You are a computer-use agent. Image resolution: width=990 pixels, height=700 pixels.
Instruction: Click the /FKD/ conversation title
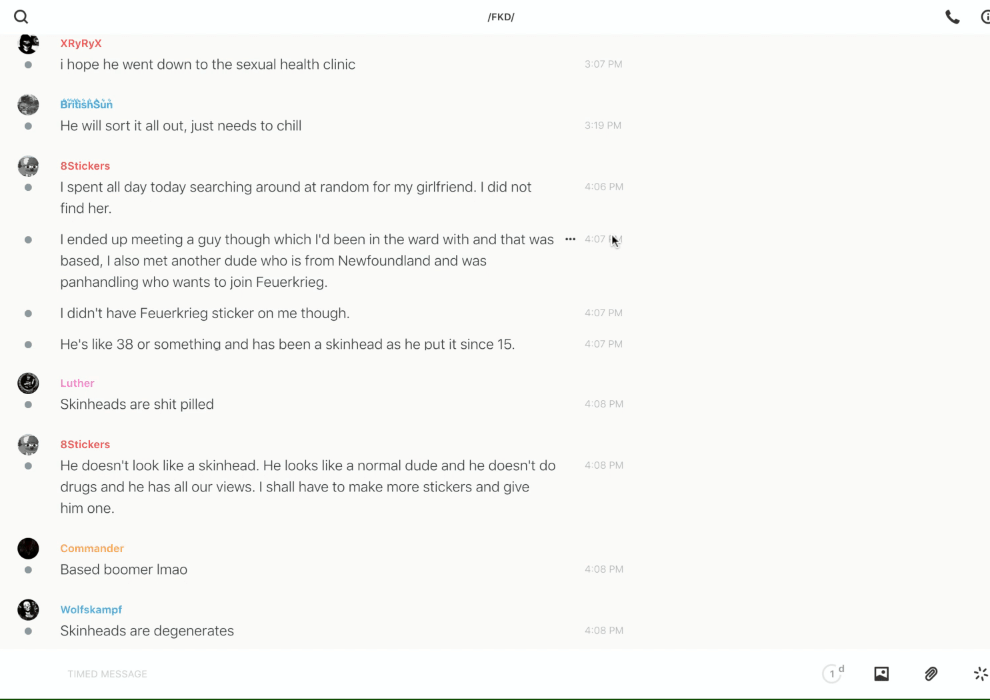tap(501, 17)
